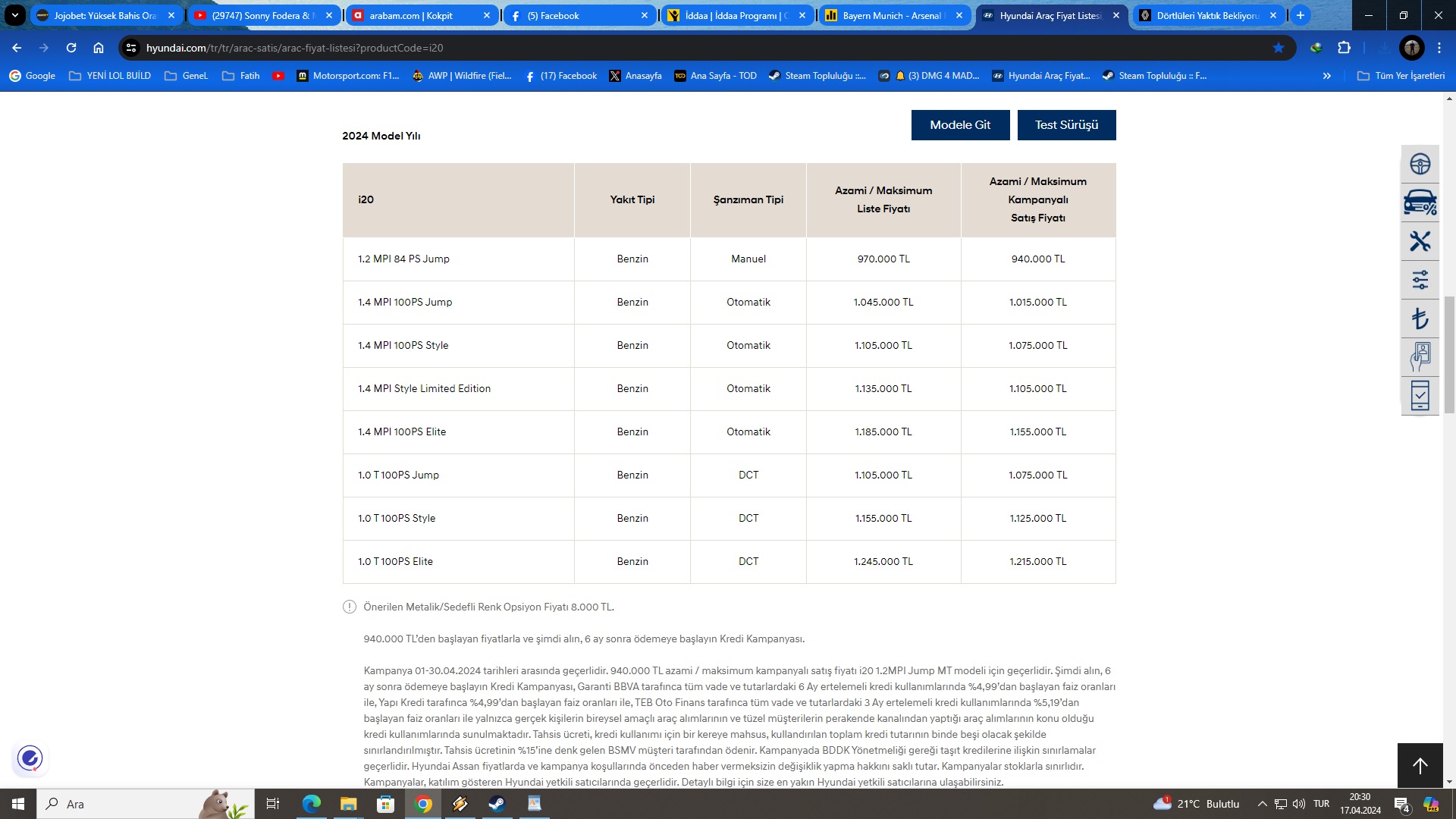Click the bookmark star in address bar
Viewport: 1456px width, 819px height.
[x=1279, y=48]
